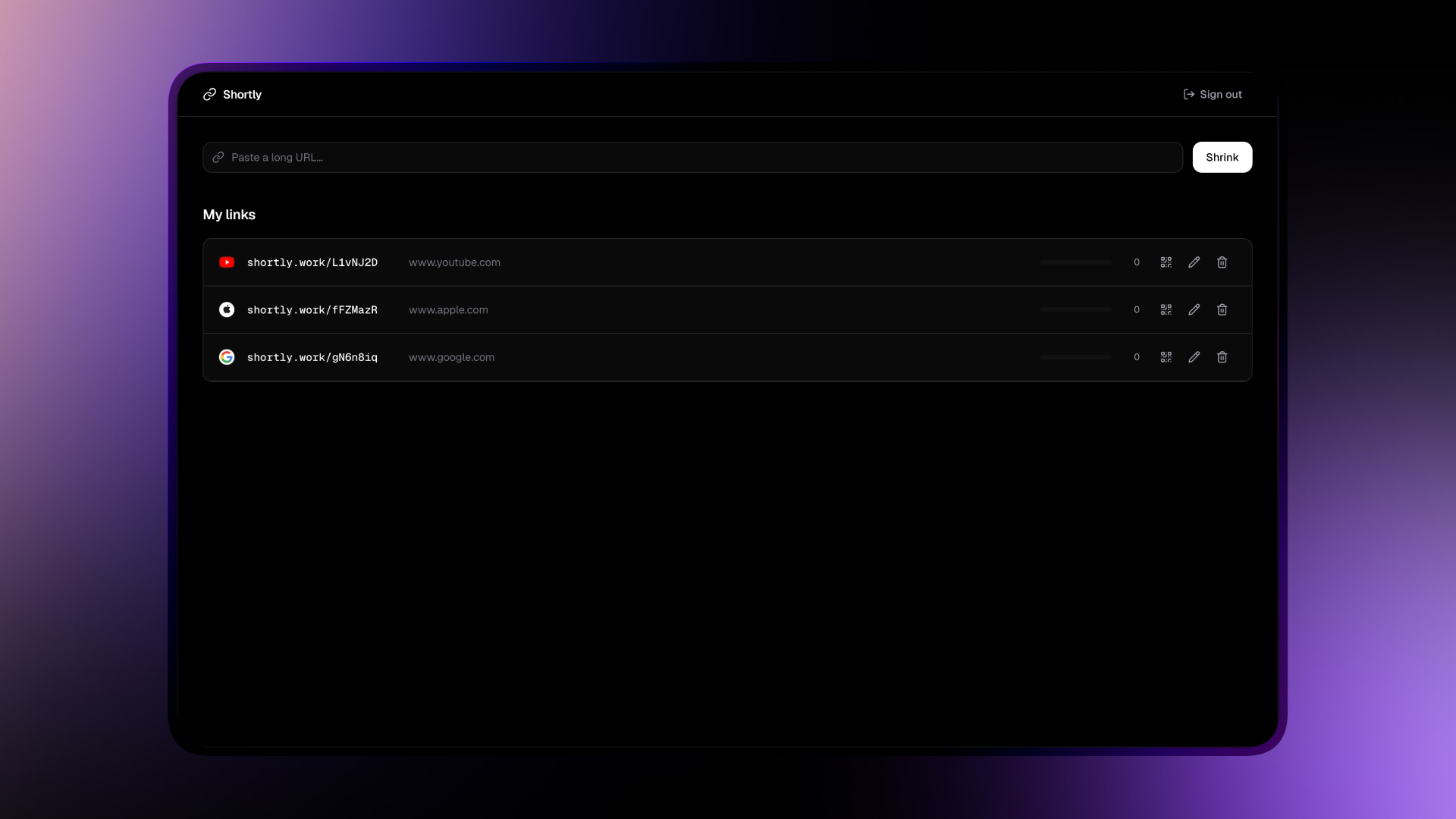
Task: Click the Shrink button
Action: (x=1222, y=157)
